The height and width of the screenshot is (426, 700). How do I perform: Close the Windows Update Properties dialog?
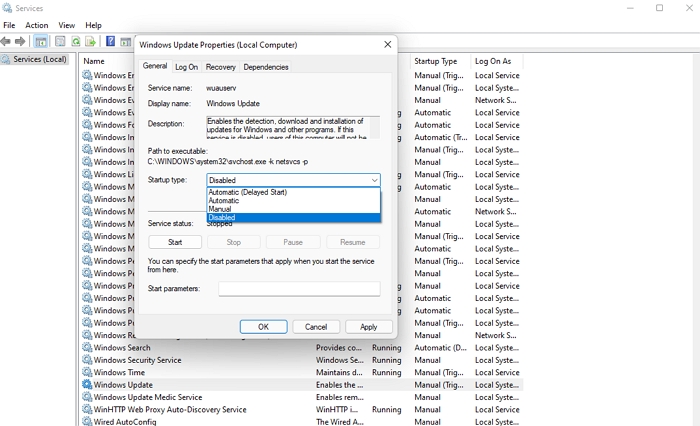[388, 45]
